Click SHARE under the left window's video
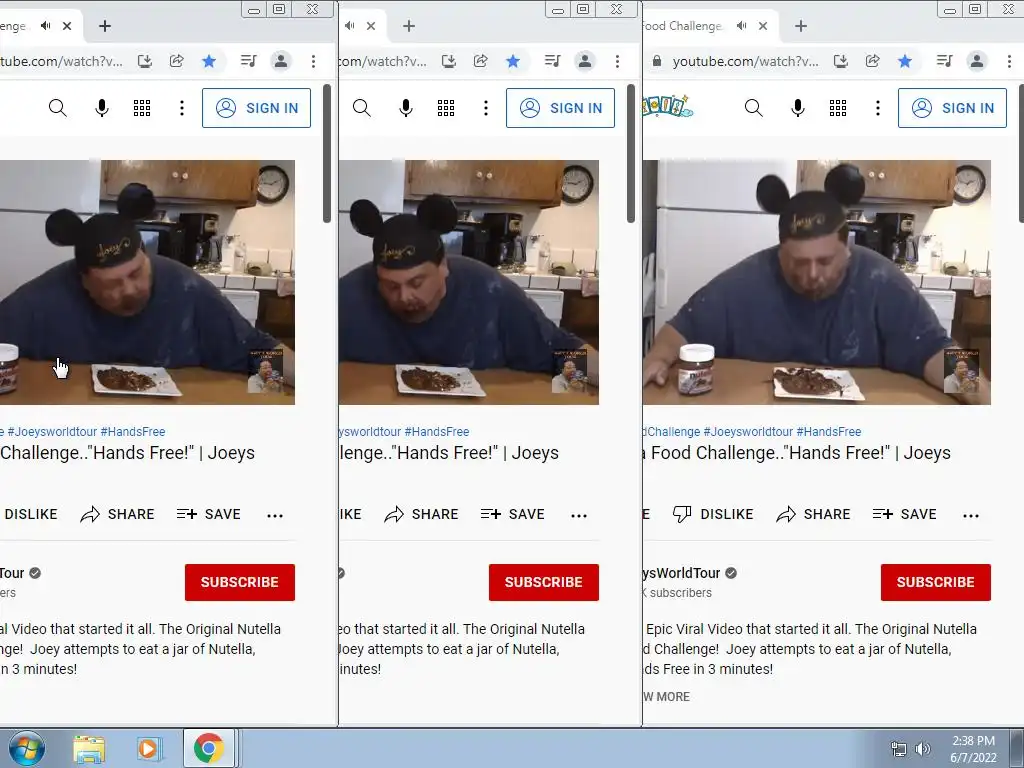Screen dimensions: 1024x768 (118, 515)
